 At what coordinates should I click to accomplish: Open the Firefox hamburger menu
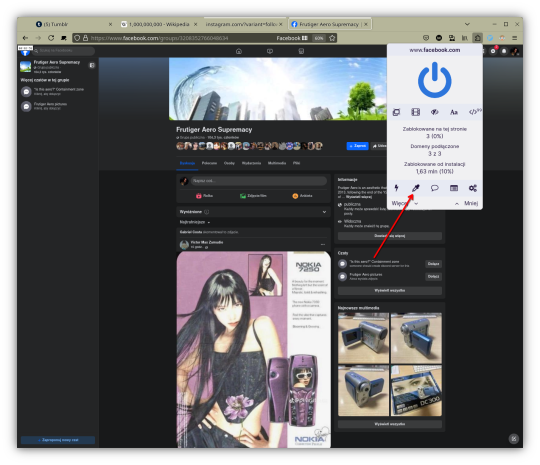[515, 38]
